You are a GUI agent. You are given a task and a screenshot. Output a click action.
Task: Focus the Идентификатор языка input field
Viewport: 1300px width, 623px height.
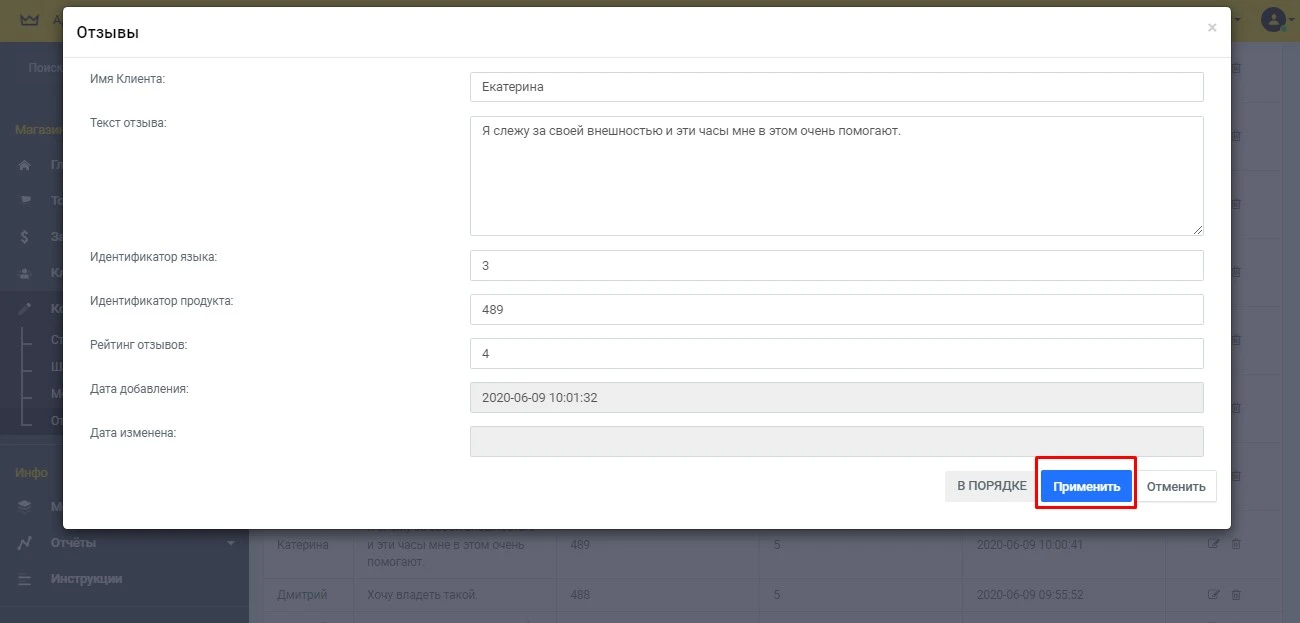[836, 266]
